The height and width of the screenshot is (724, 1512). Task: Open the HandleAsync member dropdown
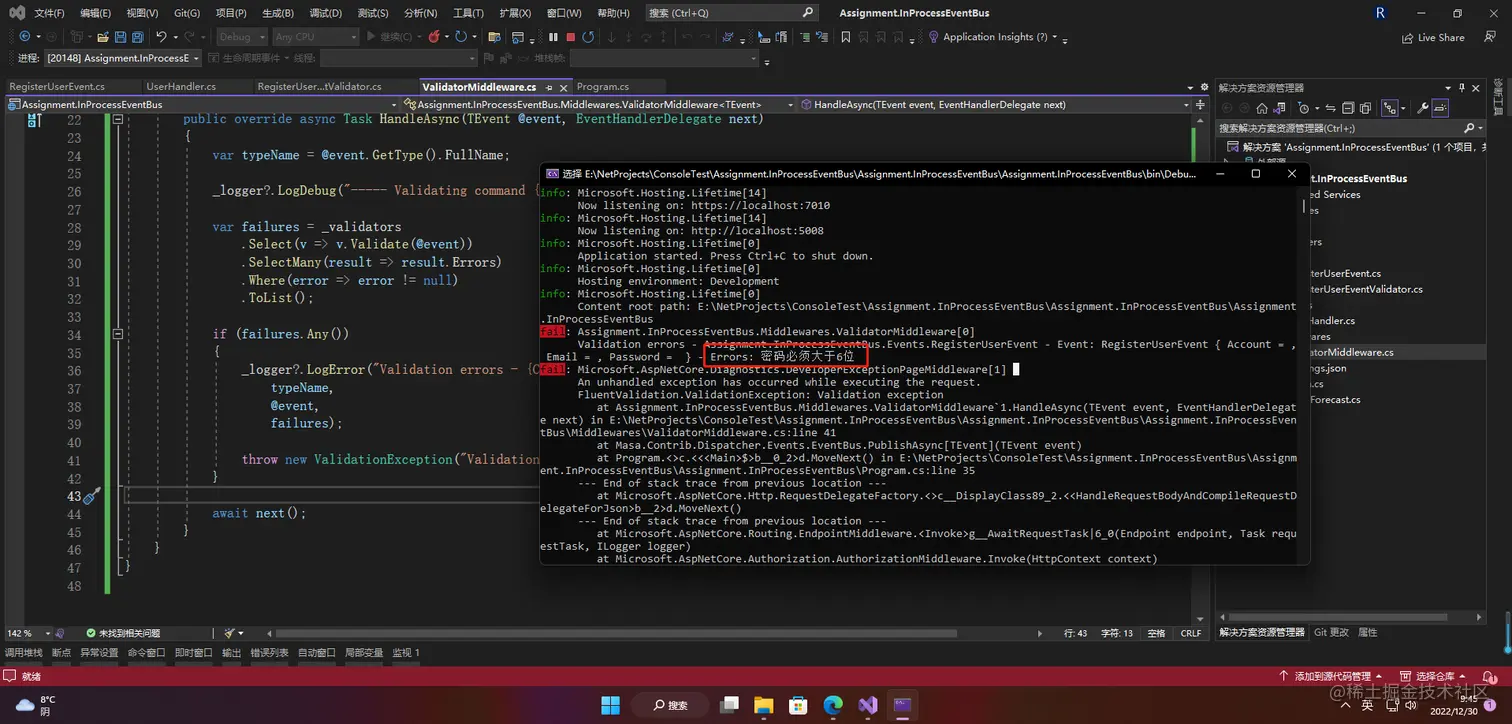[994, 104]
